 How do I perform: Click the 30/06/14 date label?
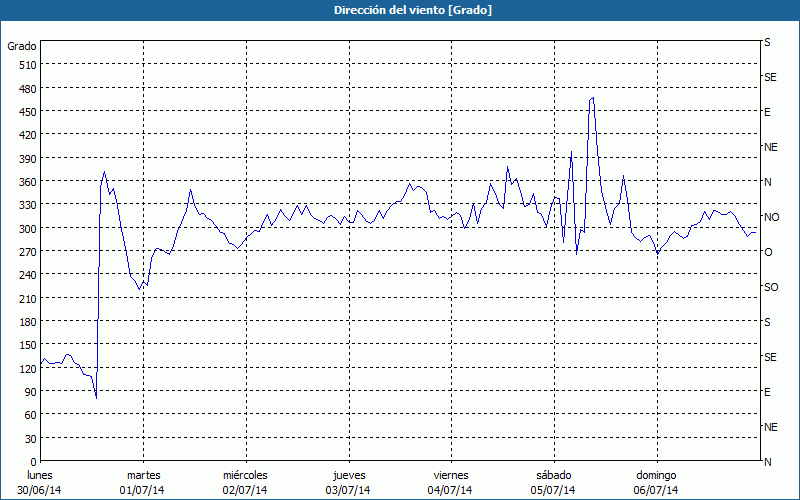pos(40,490)
